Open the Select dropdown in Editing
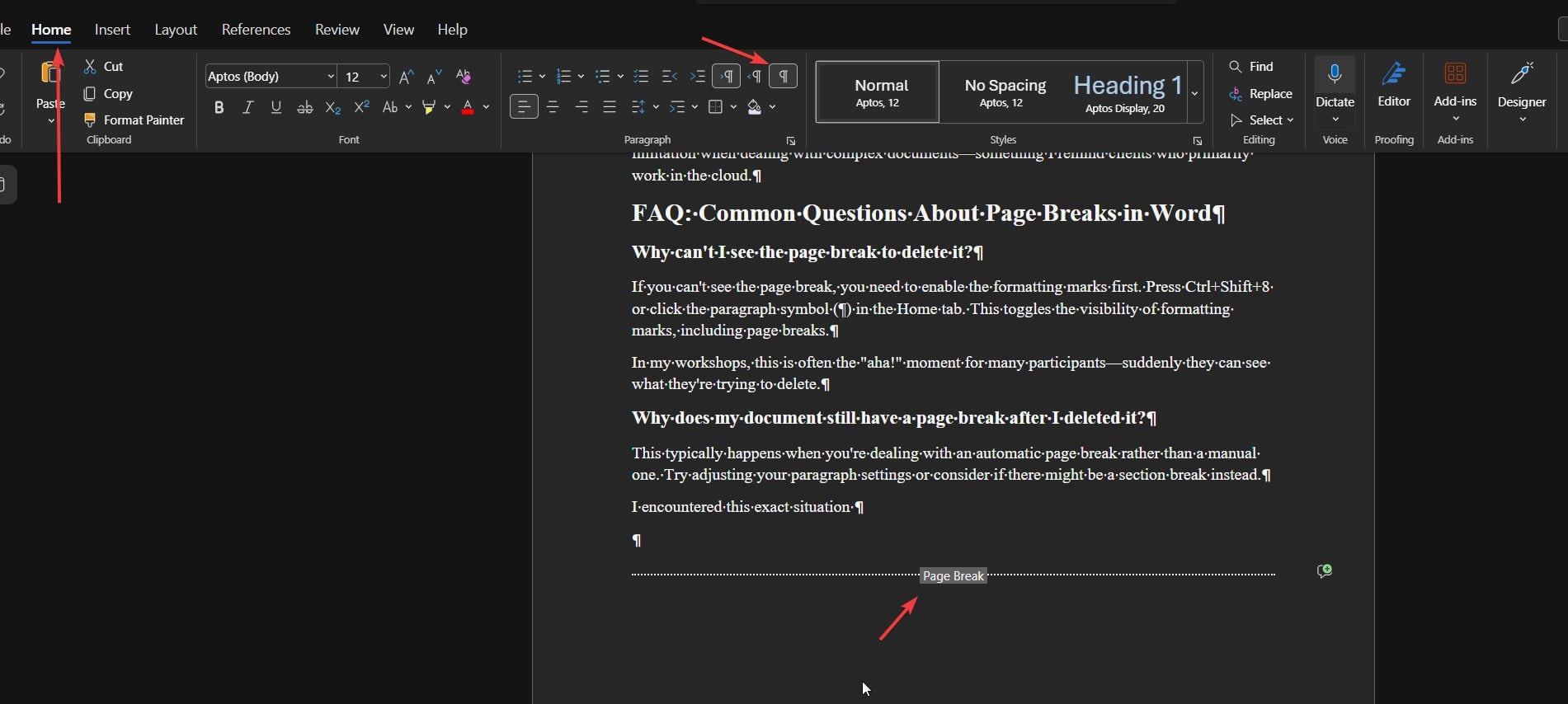Screen dimensions: 1568x704 1262,120
